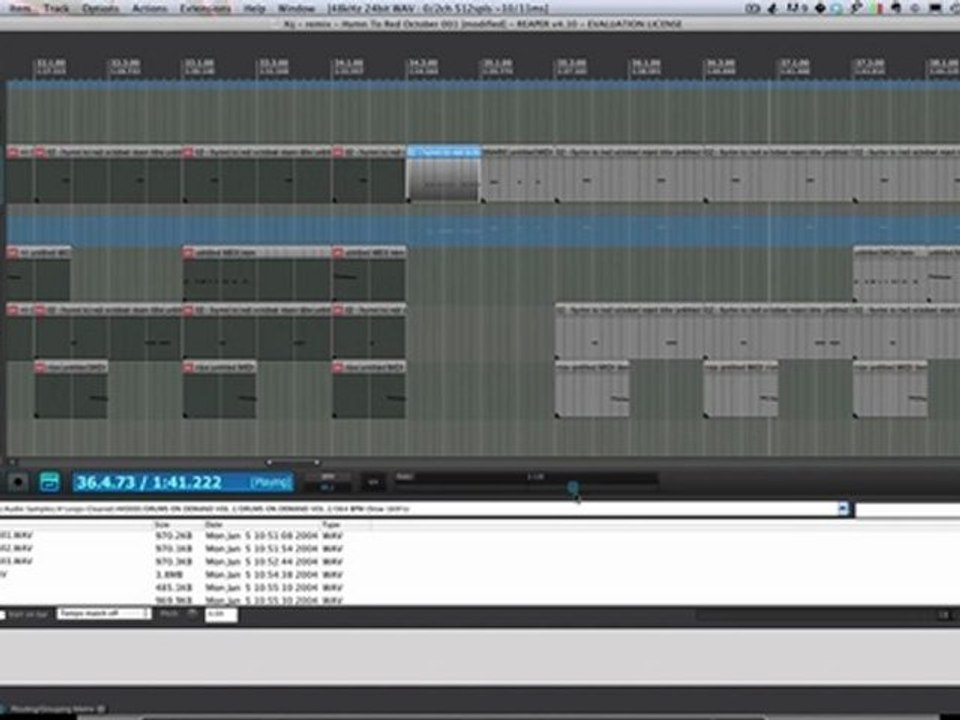
Task: Click the empty filter field right of path
Action: 907,509
